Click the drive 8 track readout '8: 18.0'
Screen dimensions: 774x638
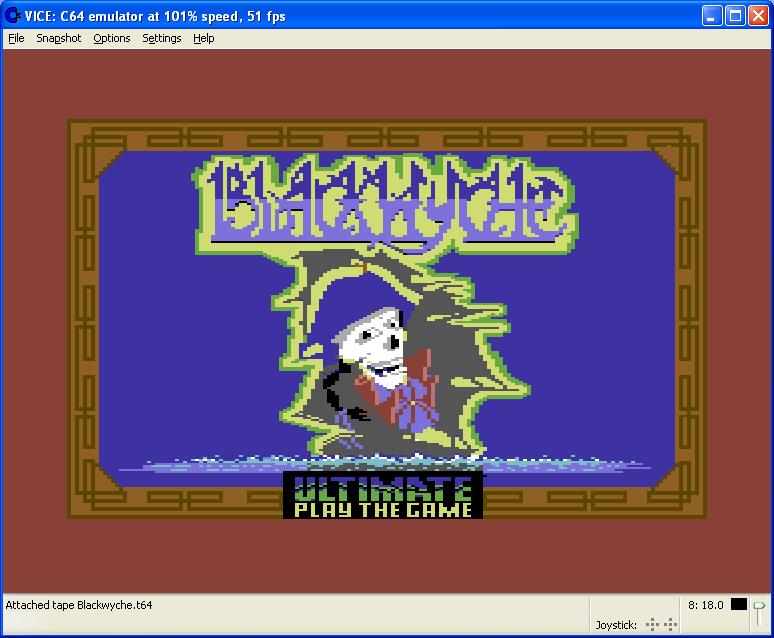705,605
